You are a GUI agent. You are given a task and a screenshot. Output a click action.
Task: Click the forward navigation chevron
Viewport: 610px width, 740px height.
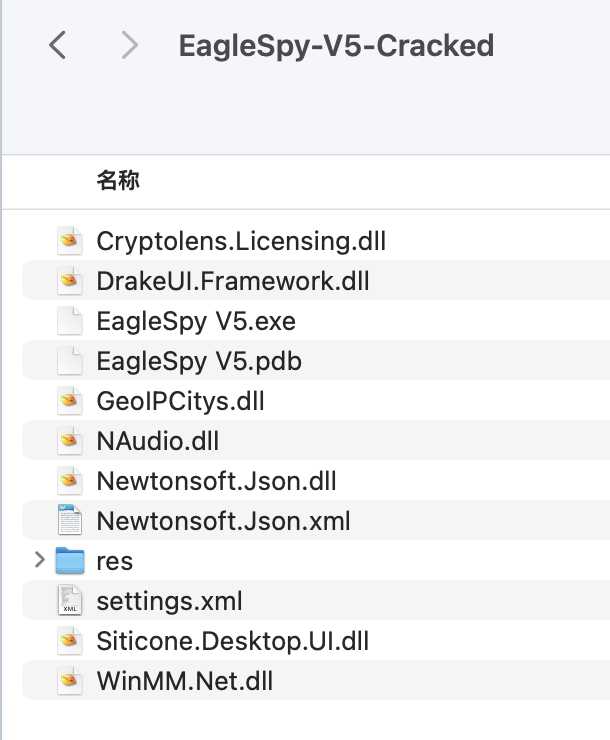point(128,45)
